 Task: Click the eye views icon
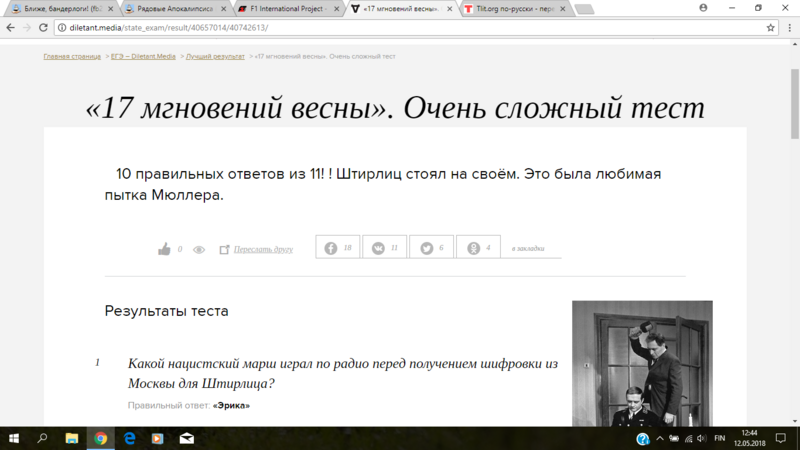pyautogui.click(x=199, y=249)
